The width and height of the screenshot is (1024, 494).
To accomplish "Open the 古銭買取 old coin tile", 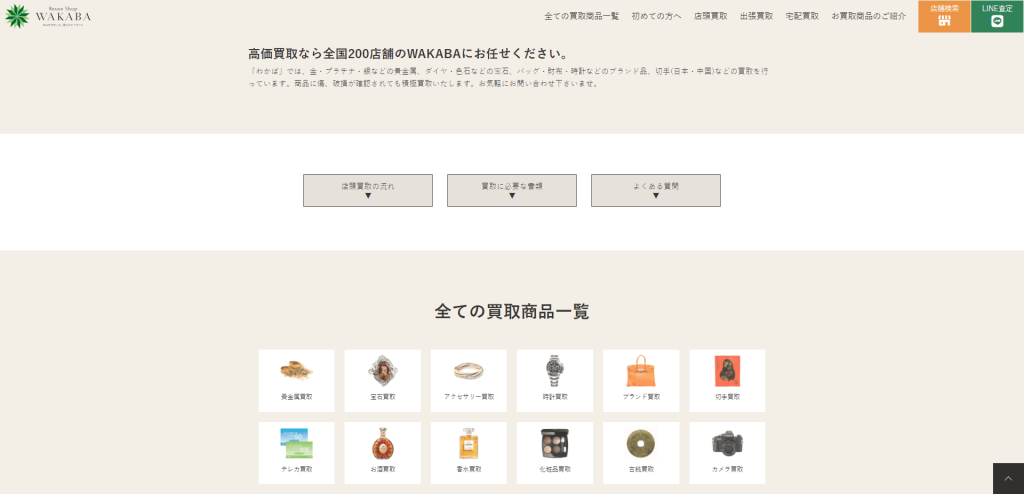I will [x=640, y=452].
